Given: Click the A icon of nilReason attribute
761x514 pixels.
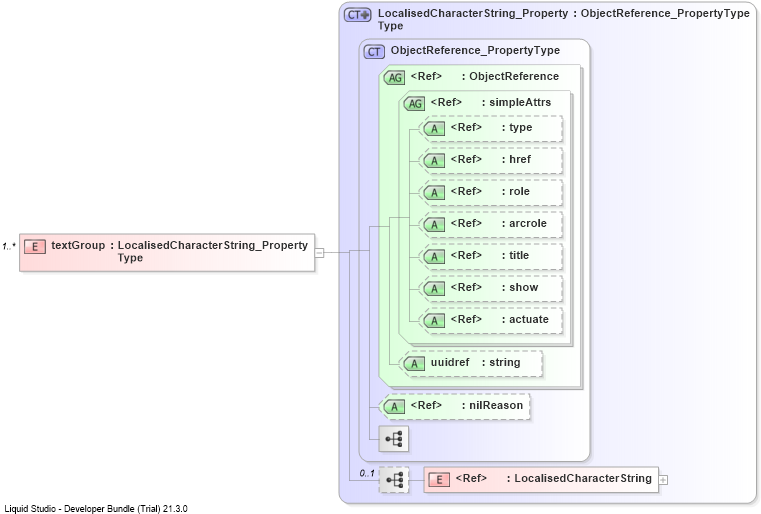Looking at the screenshot, I should (394, 407).
